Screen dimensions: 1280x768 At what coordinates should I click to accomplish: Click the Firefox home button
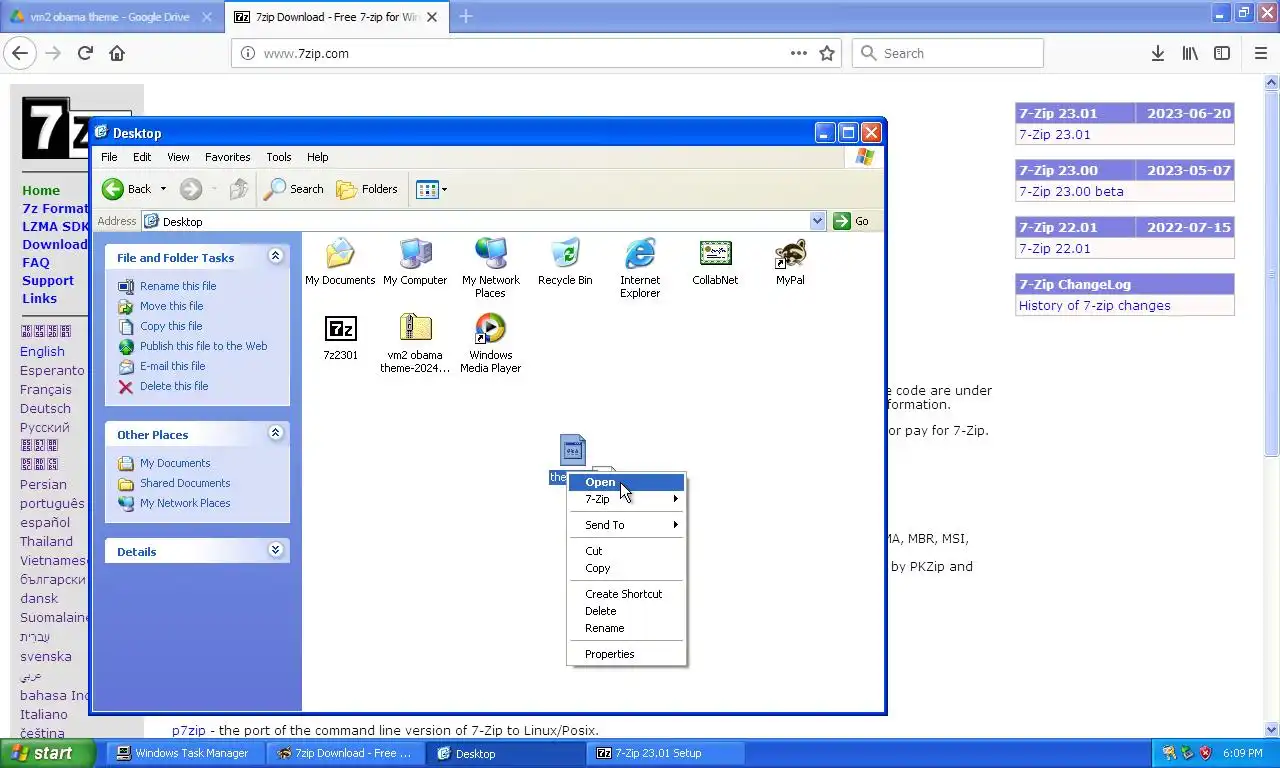click(117, 54)
